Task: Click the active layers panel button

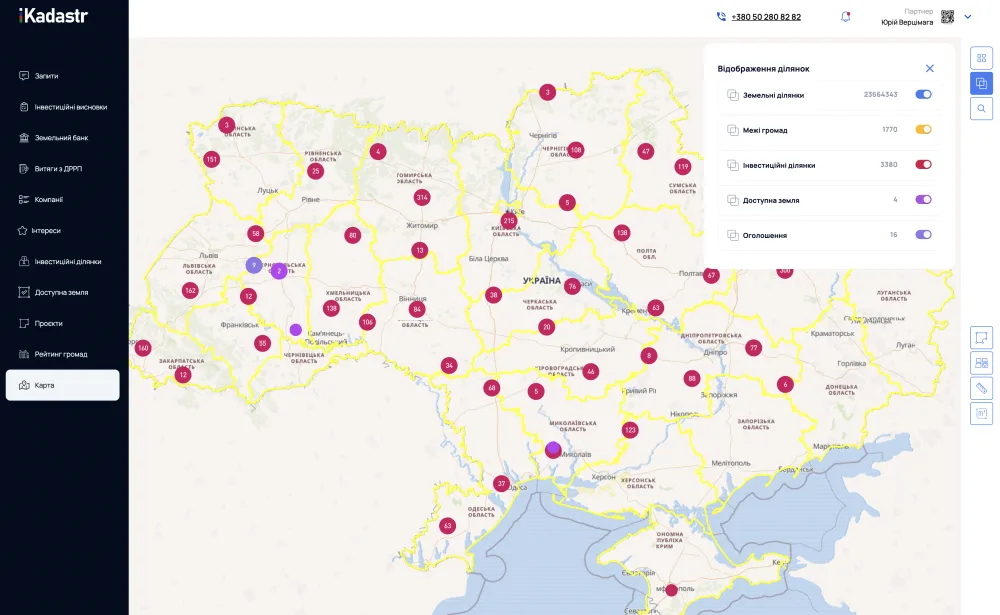Action: [981, 83]
